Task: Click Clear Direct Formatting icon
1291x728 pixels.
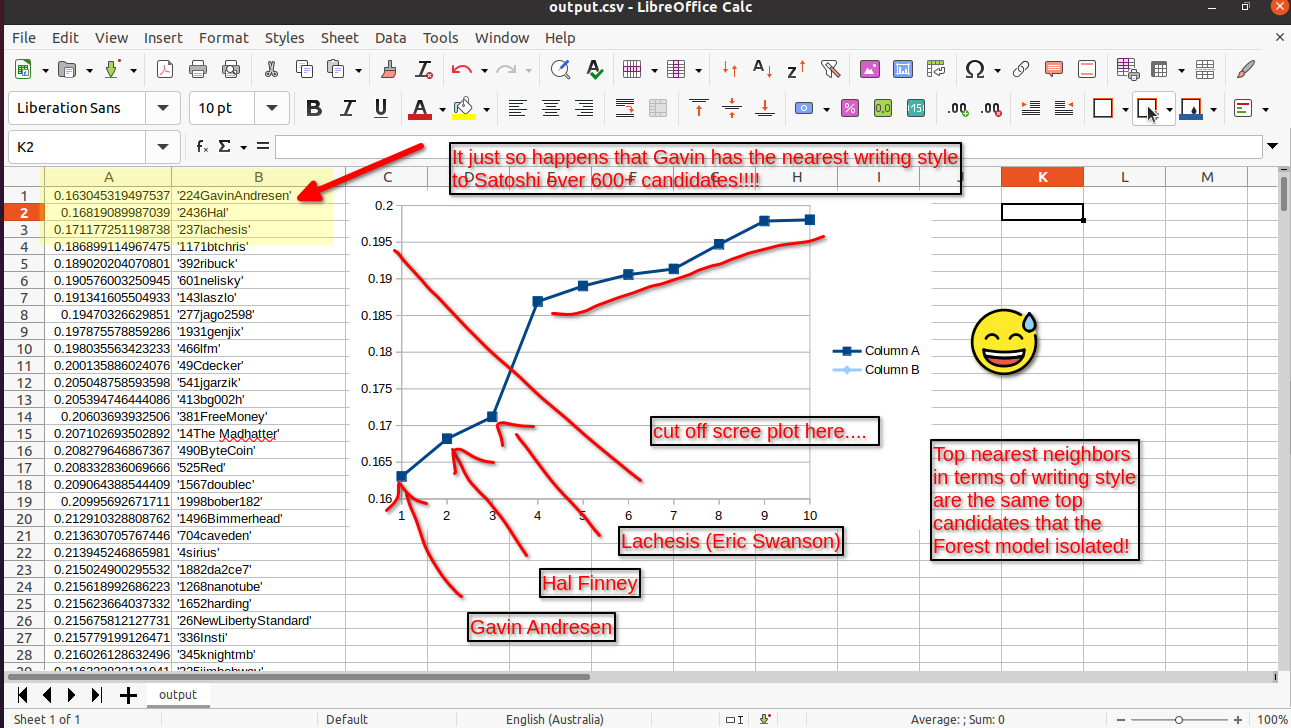Action: (x=423, y=69)
